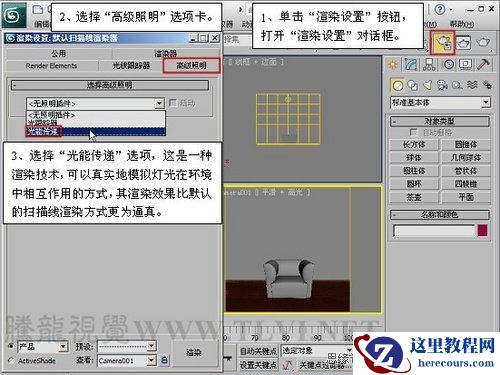Open the 产品 render mode dropdown
The width and height of the screenshot is (500, 375).
click(43, 347)
